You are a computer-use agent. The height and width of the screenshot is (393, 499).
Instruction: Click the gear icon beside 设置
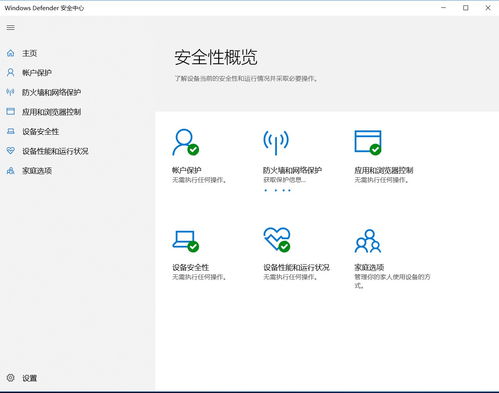[11, 378]
